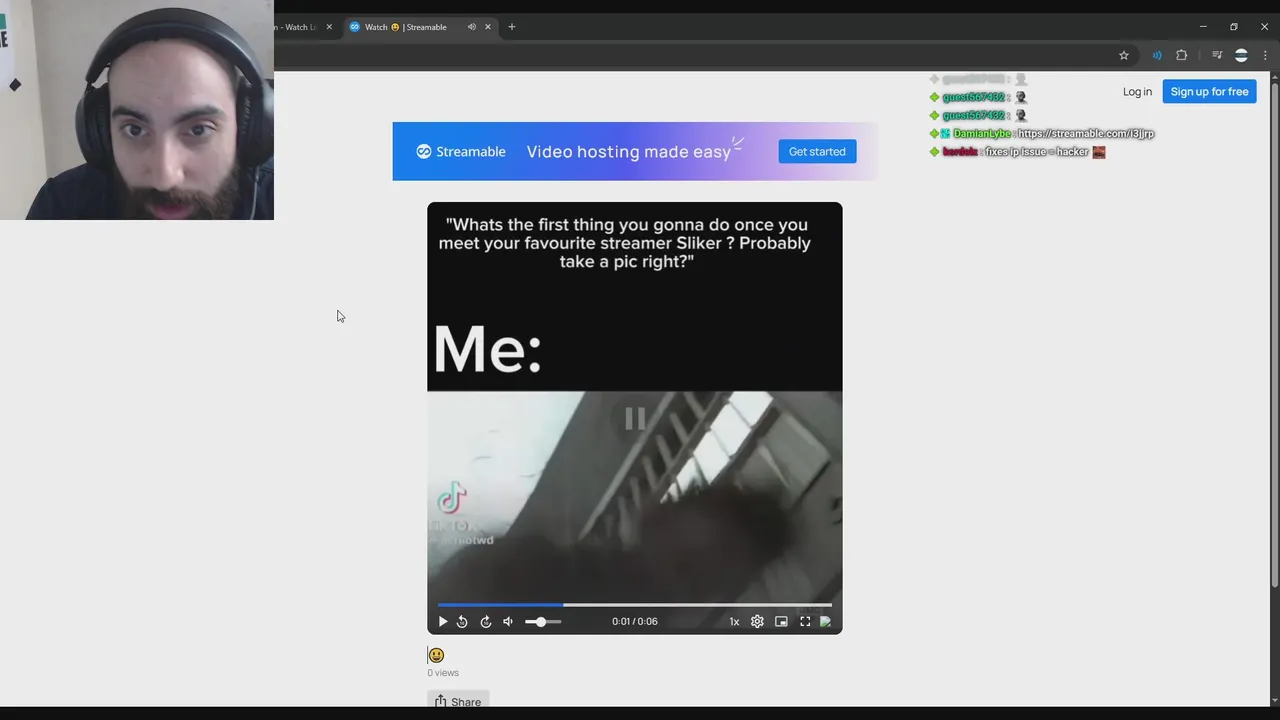Mute tab via speaker icon on Streamable tab
This screenshot has height=720, width=1280.
point(471,27)
